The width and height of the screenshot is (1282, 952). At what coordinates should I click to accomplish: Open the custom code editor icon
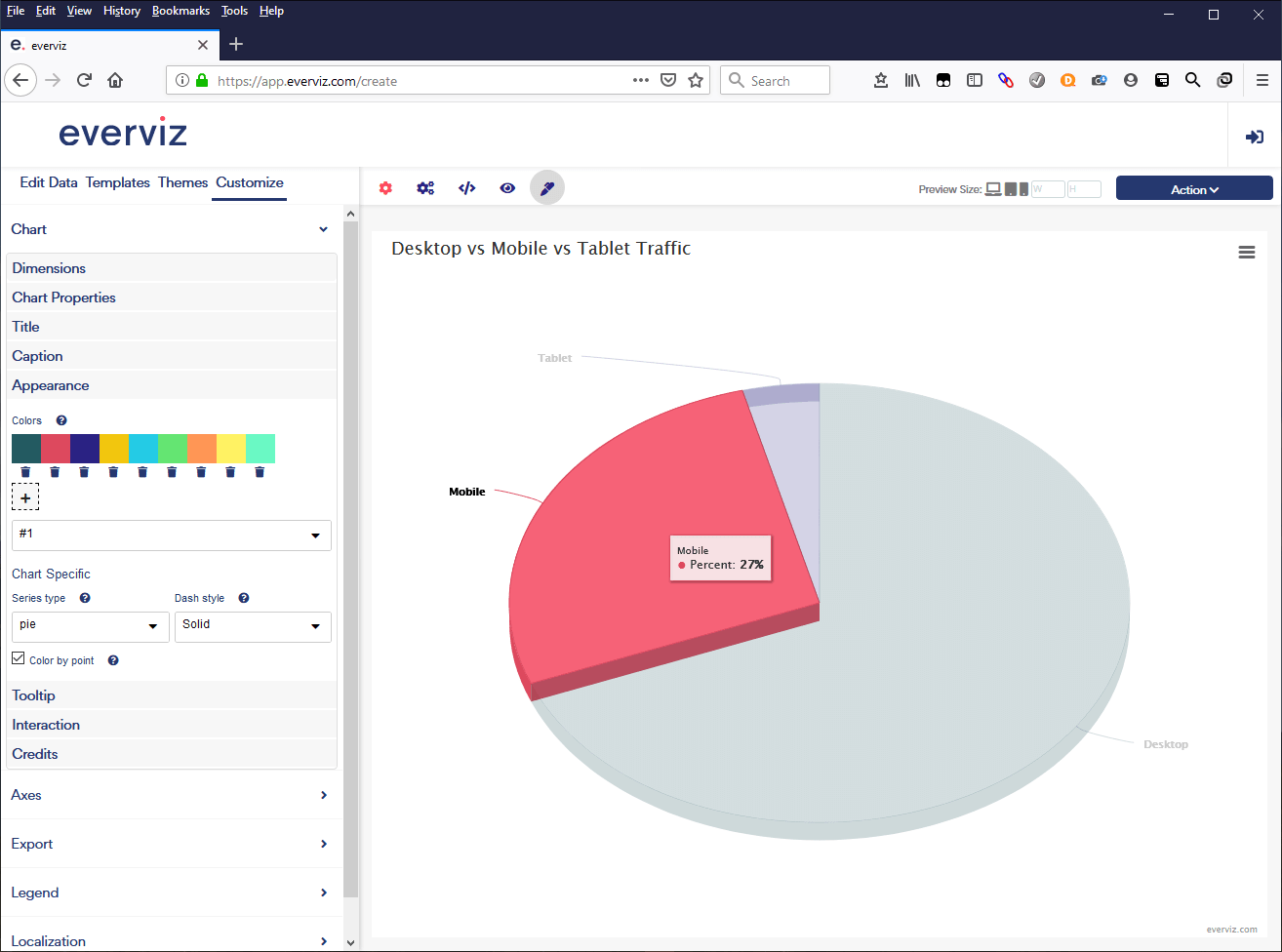[466, 187]
